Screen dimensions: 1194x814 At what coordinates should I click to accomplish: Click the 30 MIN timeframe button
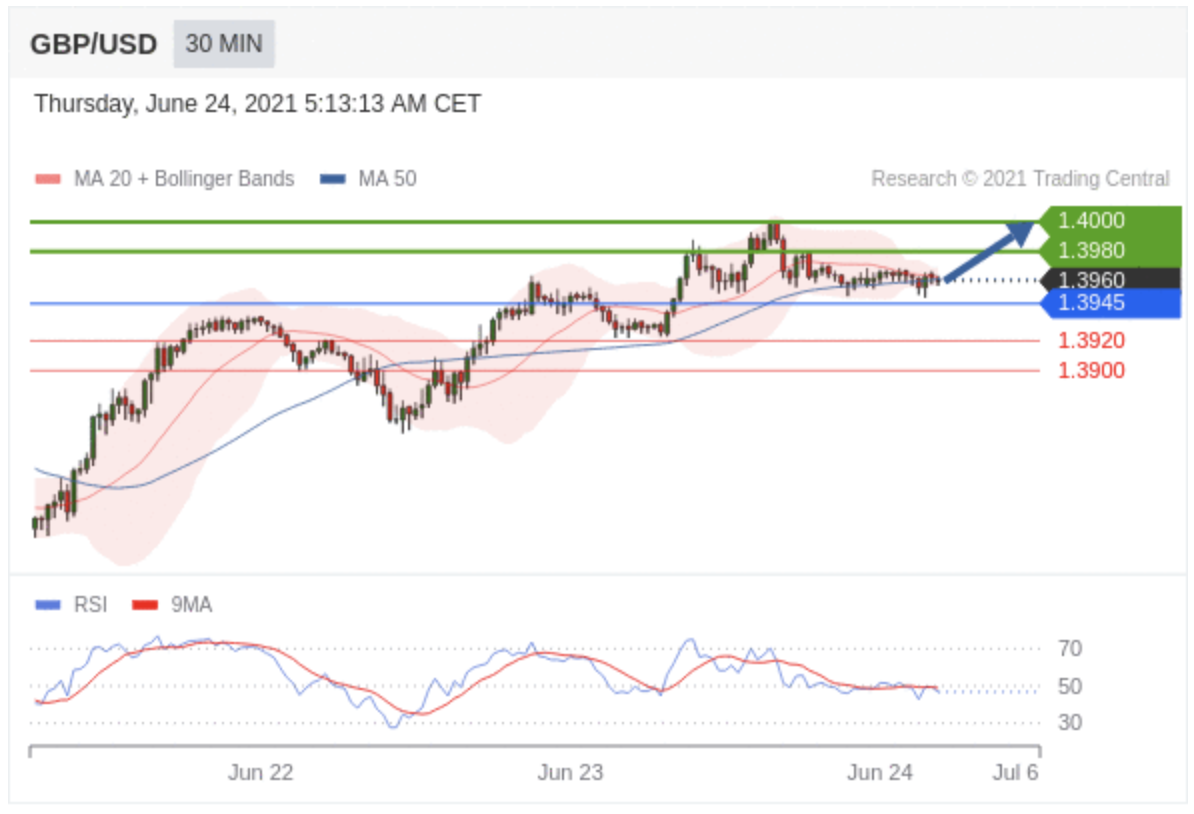tap(223, 45)
